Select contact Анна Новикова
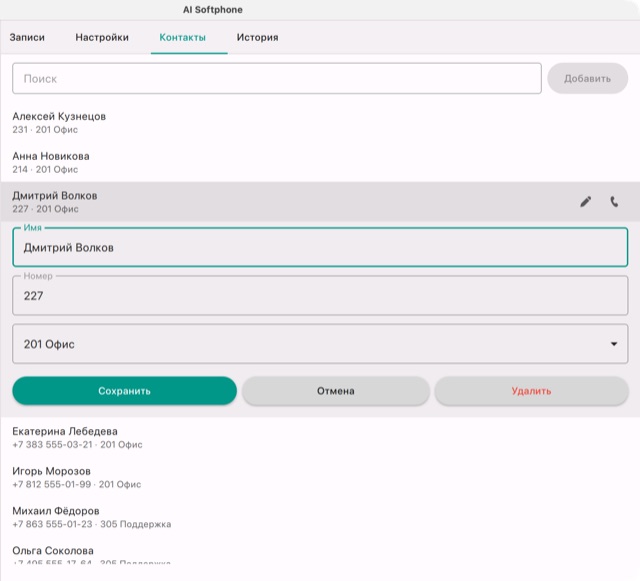Image resolution: width=640 pixels, height=581 pixels. tap(320, 162)
